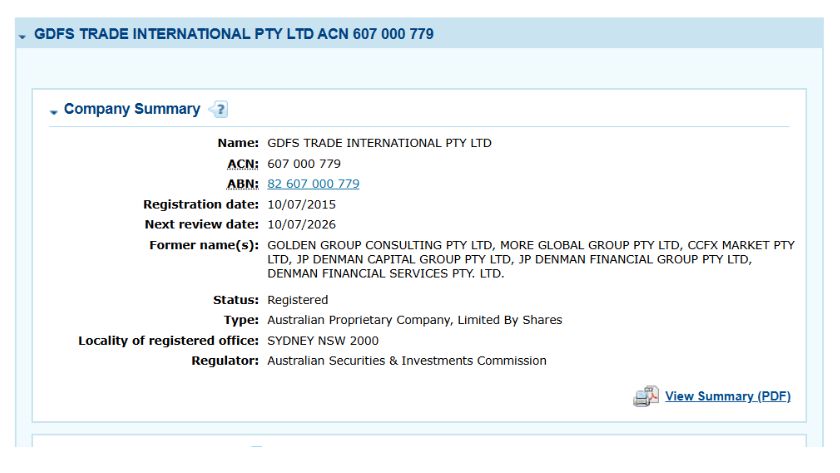Open the ABN 82 607 000 779 link
The width and height of the screenshot is (840, 473).
pyautogui.click(x=313, y=184)
